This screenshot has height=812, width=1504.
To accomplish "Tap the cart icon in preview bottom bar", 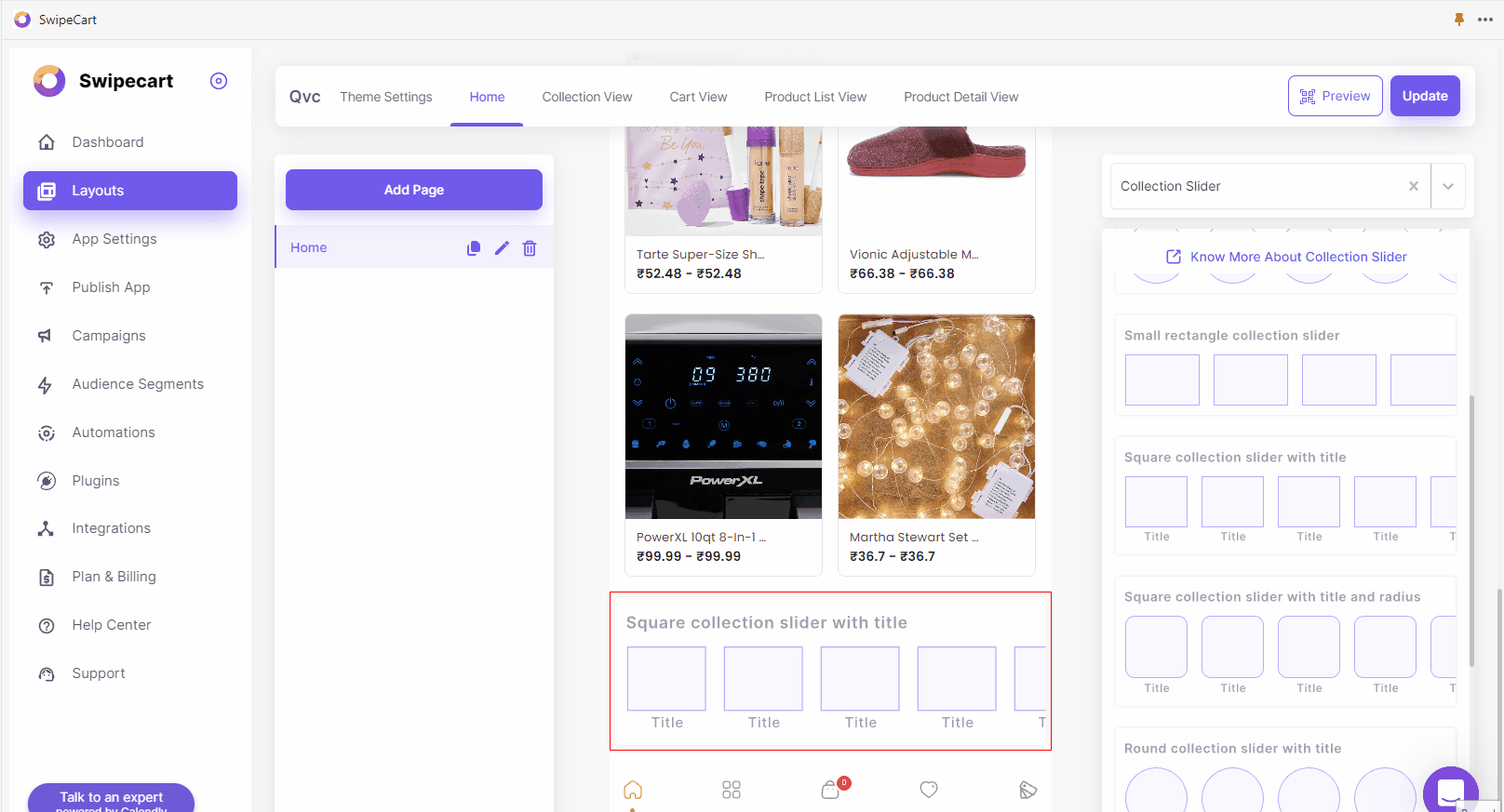I will click(831, 790).
